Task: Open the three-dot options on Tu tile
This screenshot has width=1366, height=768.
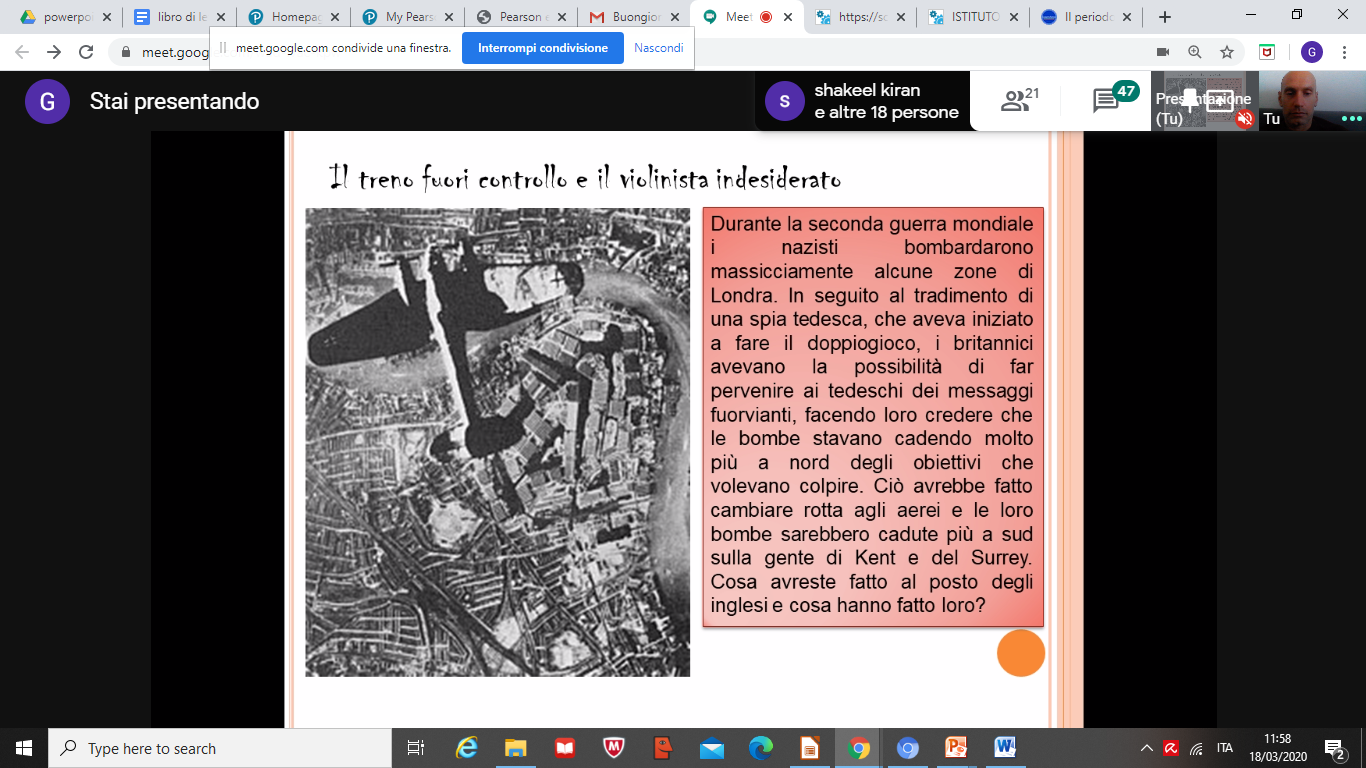Action: pyautogui.click(x=1352, y=119)
